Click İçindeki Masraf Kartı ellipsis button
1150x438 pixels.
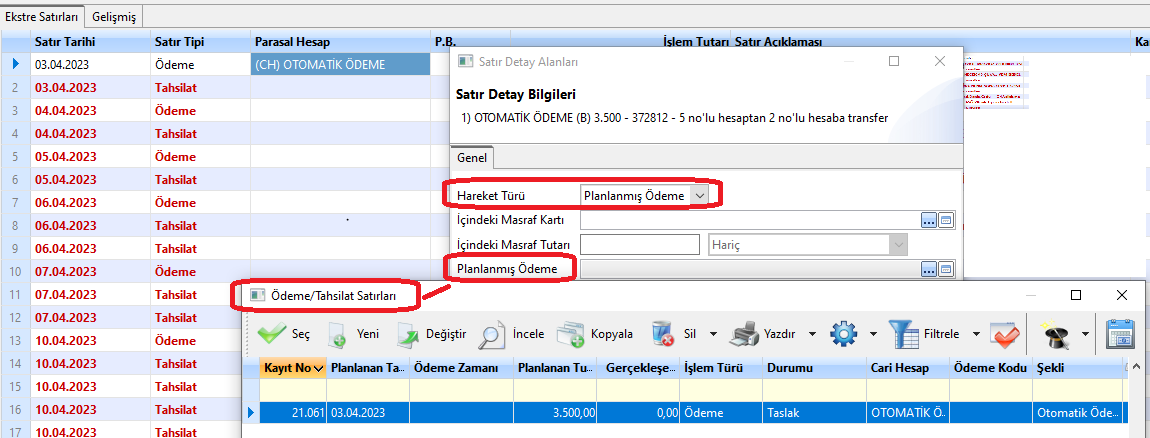click(928, 220)
